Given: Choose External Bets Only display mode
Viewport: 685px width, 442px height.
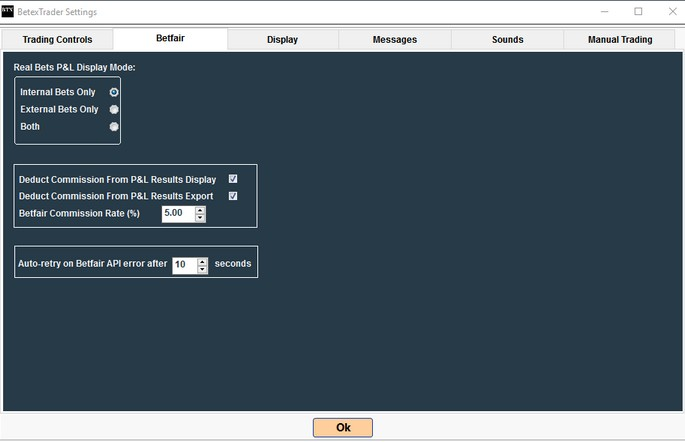Looking at the screenshot, I should point(114,109).
